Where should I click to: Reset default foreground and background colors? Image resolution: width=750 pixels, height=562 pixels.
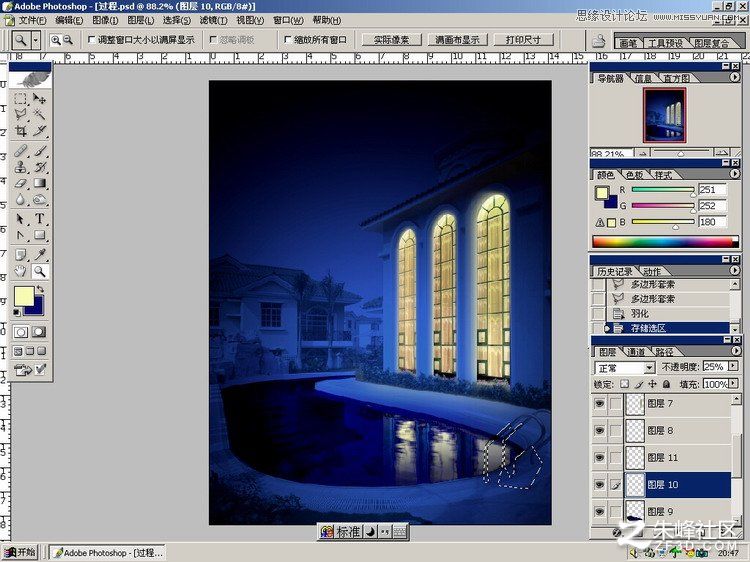[17, 313]
